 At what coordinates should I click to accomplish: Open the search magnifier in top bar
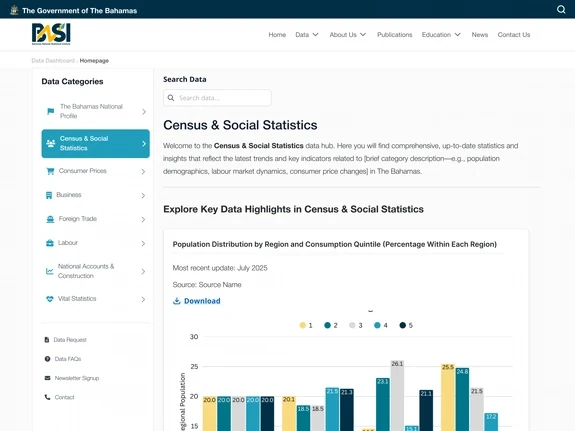tap(561, 9)
